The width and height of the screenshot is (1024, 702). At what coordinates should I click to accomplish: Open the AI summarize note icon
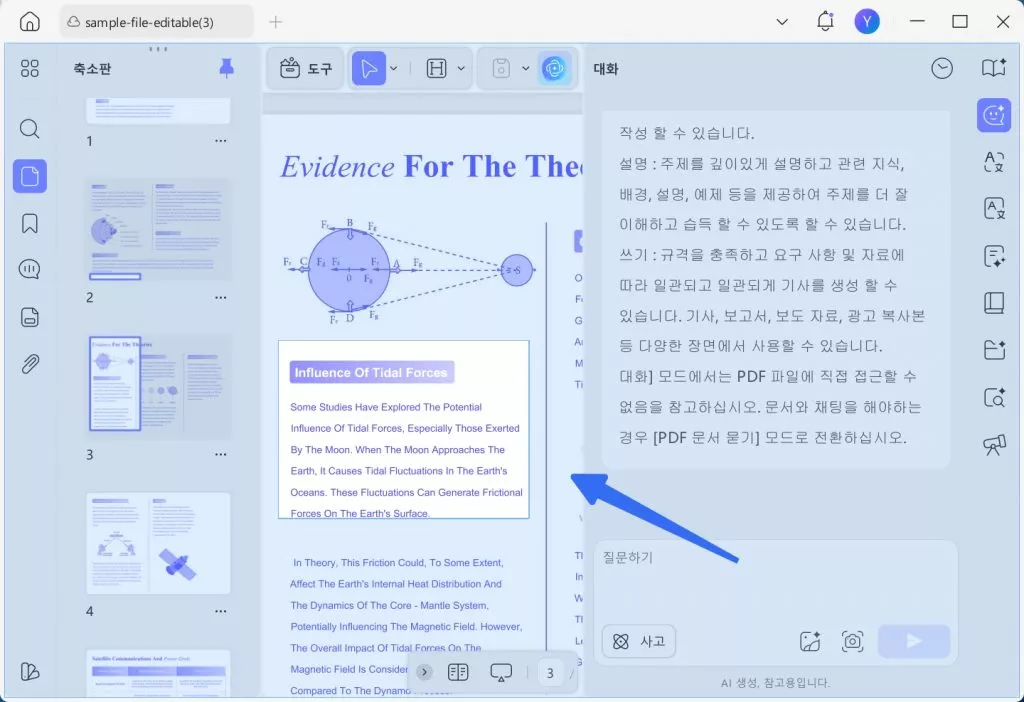click(994, 256)
